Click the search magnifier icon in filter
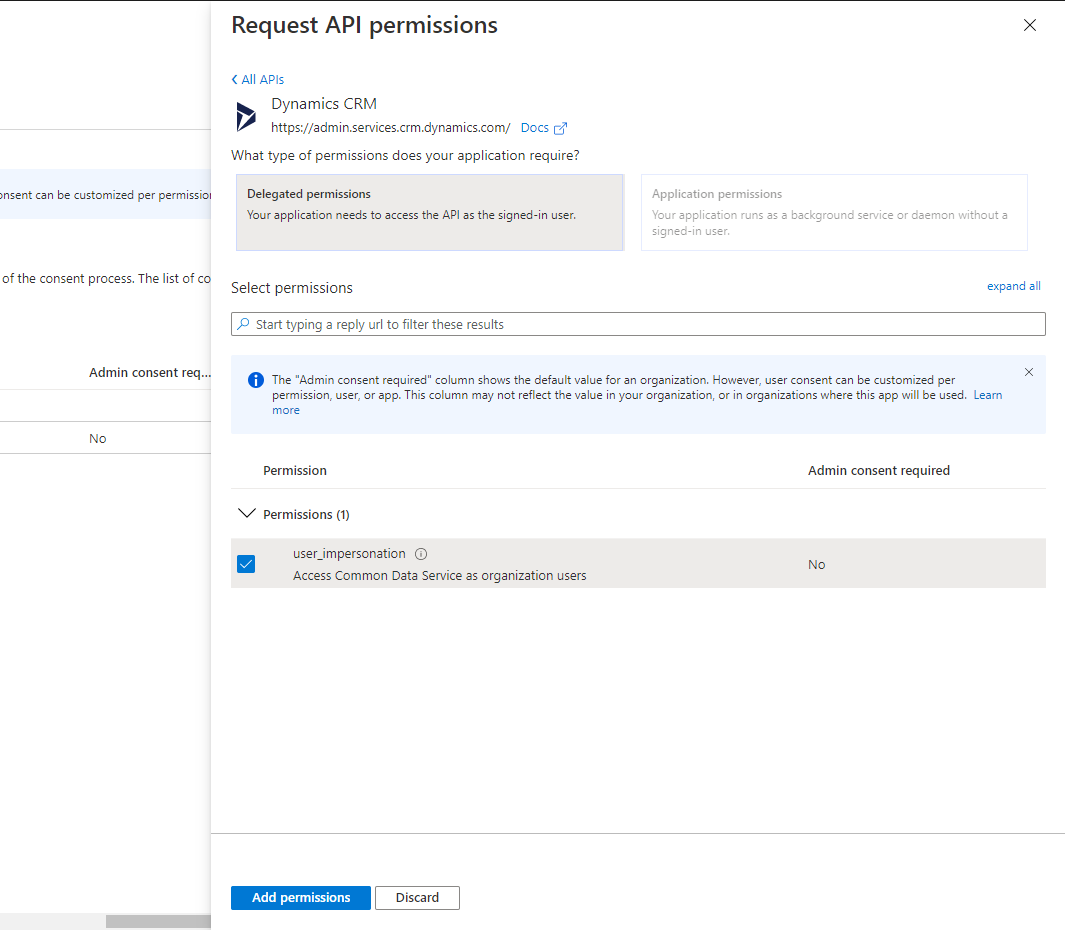 [243, 324]
